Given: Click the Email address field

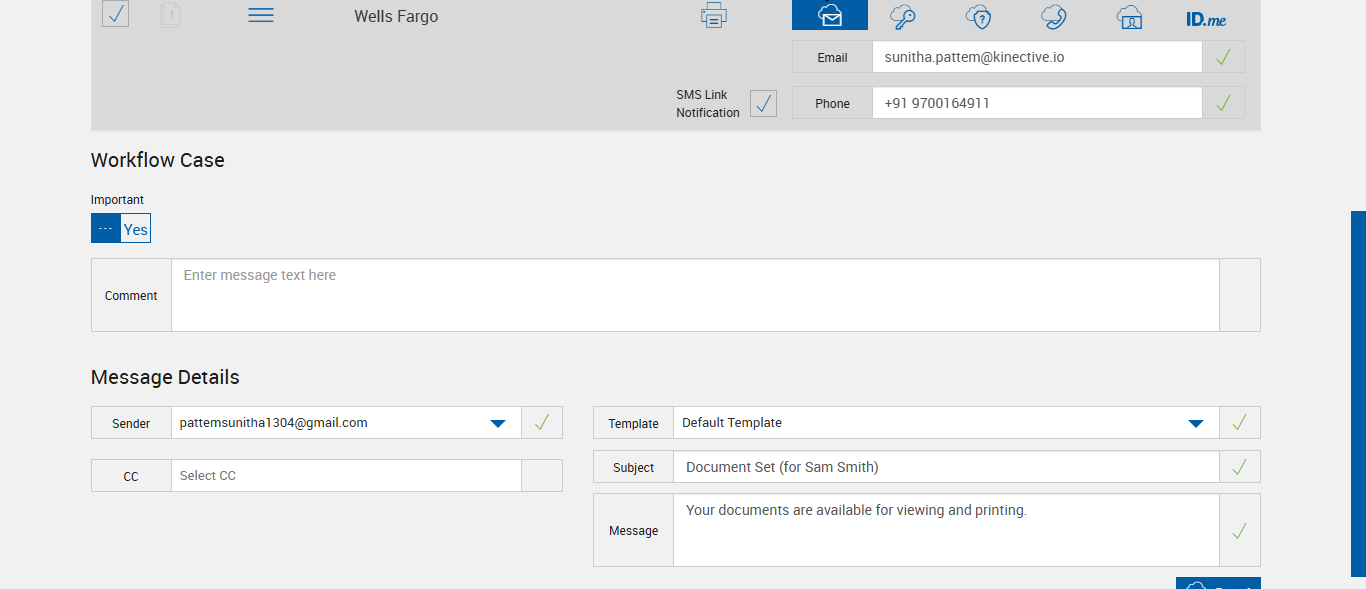Looking at the screenshot, I should (1036, 57).
